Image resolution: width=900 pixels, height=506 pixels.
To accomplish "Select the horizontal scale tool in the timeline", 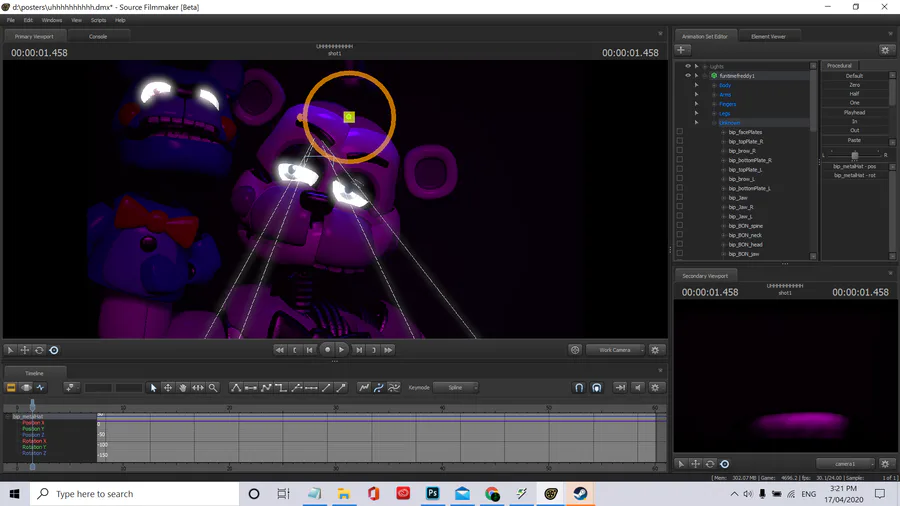I will click(198, 388).
